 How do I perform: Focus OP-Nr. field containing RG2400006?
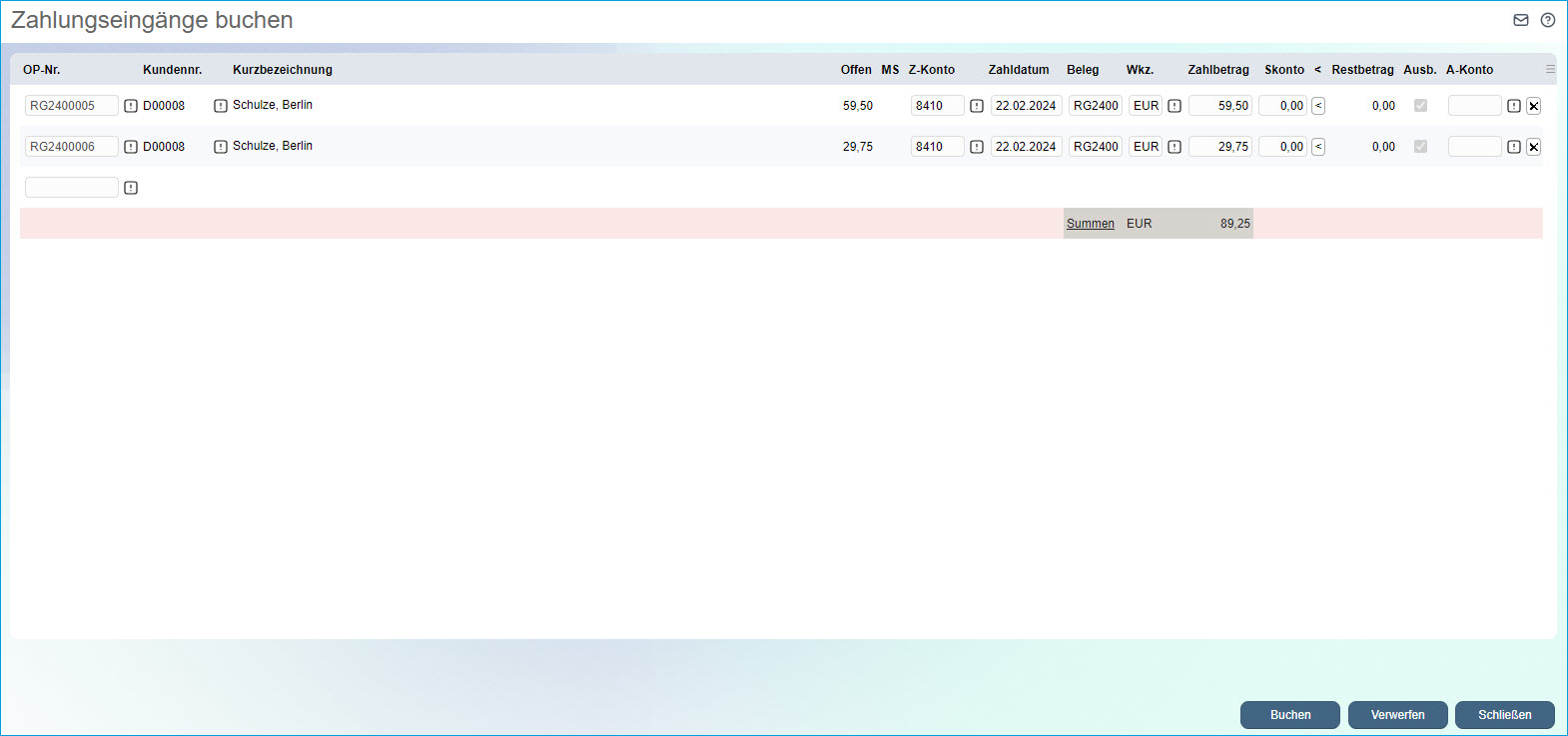pos(72,147)
